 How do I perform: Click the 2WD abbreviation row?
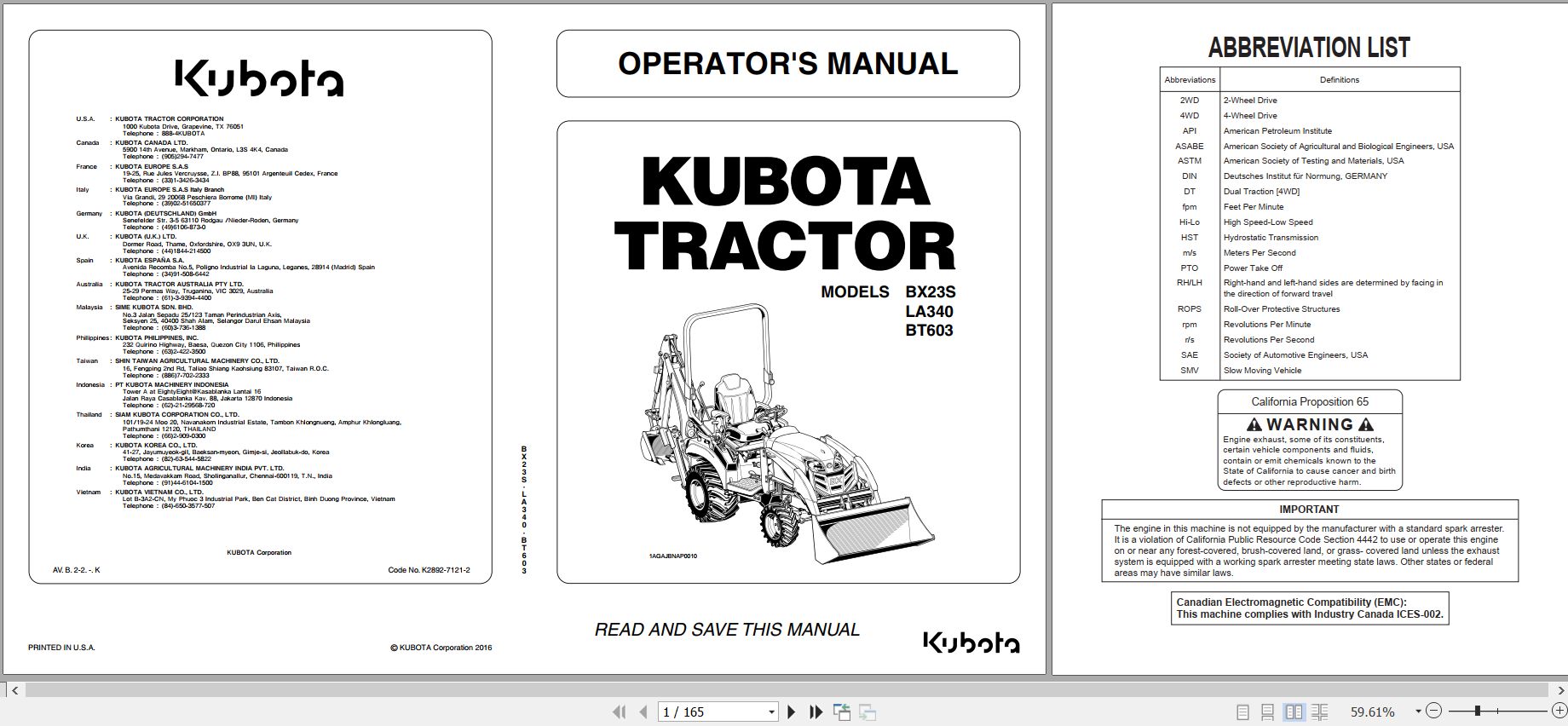coord(1309,101)
